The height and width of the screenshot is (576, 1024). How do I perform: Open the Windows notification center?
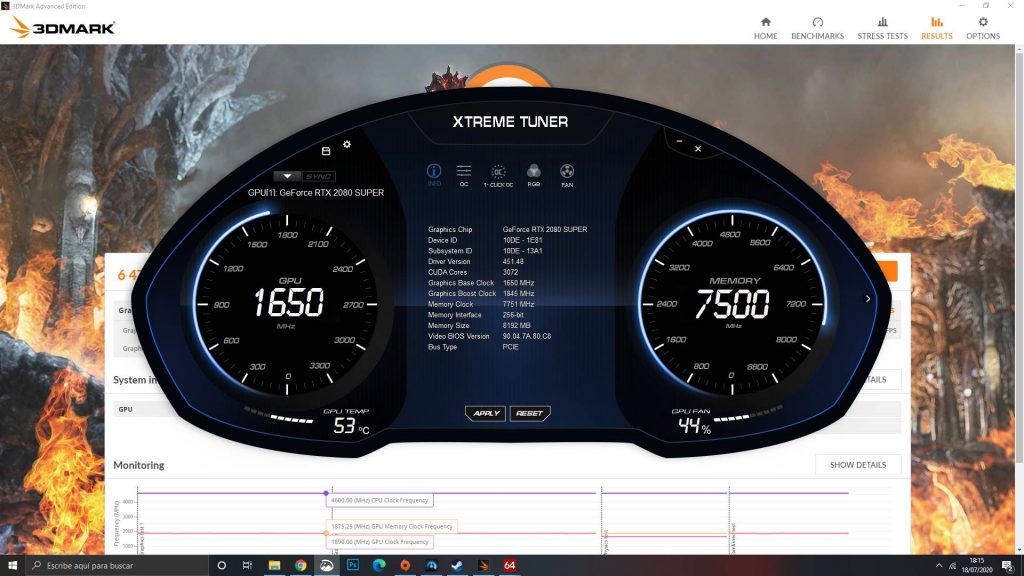pyautogui.click(x=1008, y=566)
